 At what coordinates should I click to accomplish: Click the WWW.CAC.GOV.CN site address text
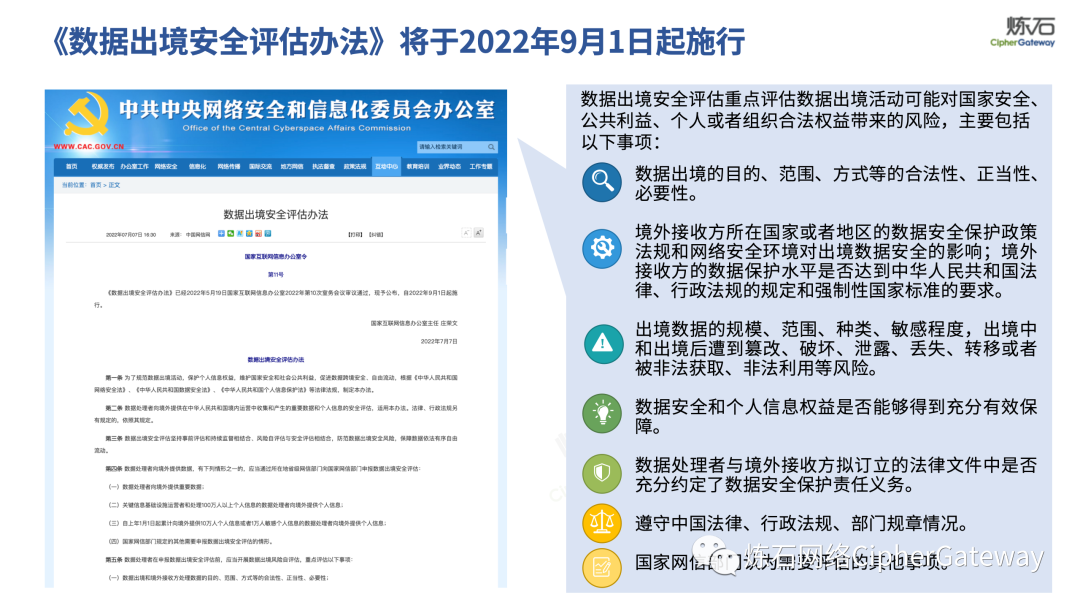click(89, 147)
